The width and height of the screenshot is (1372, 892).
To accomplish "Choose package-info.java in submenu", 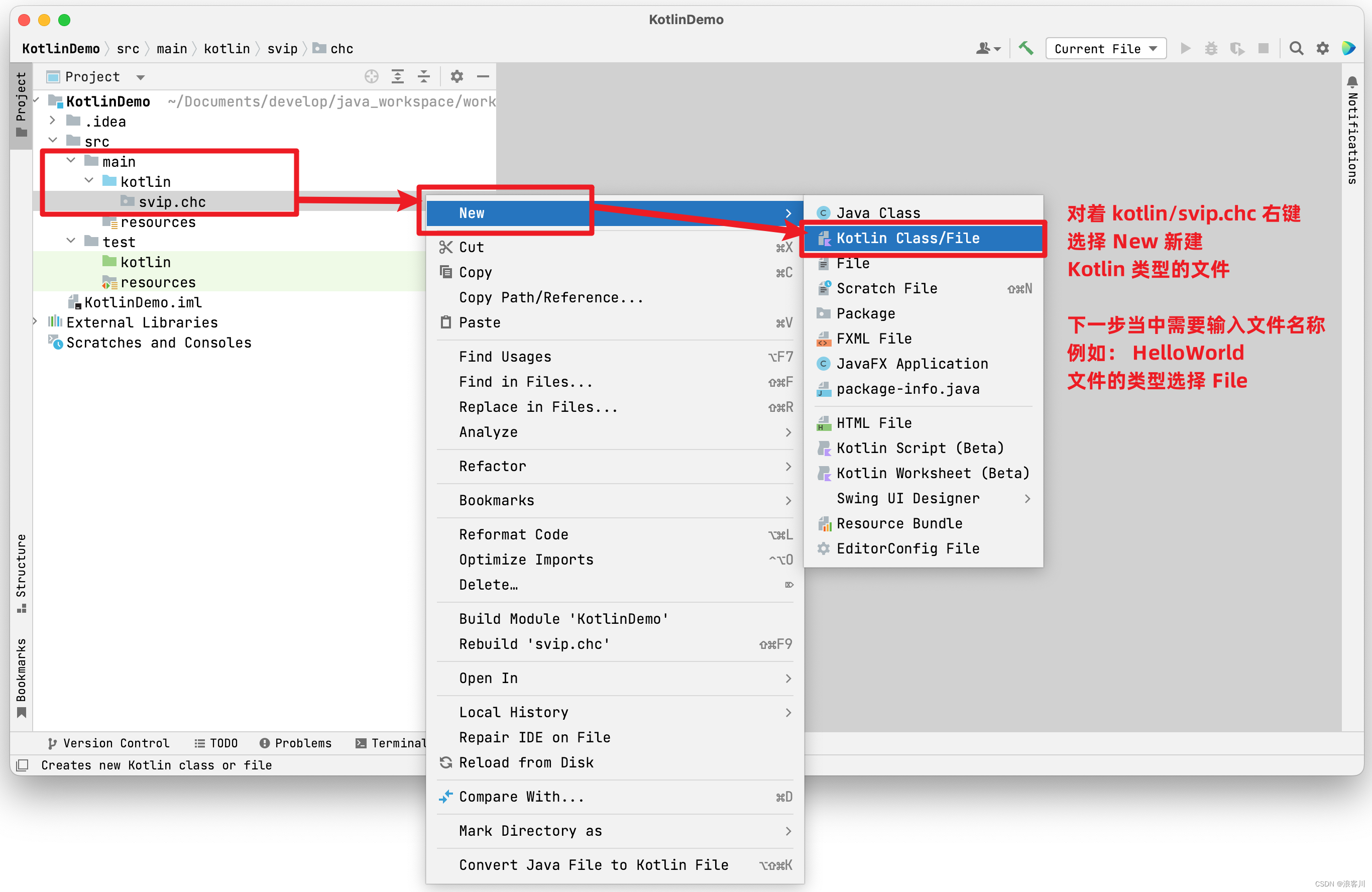I will pyautogui.click(x=923, y=389).
